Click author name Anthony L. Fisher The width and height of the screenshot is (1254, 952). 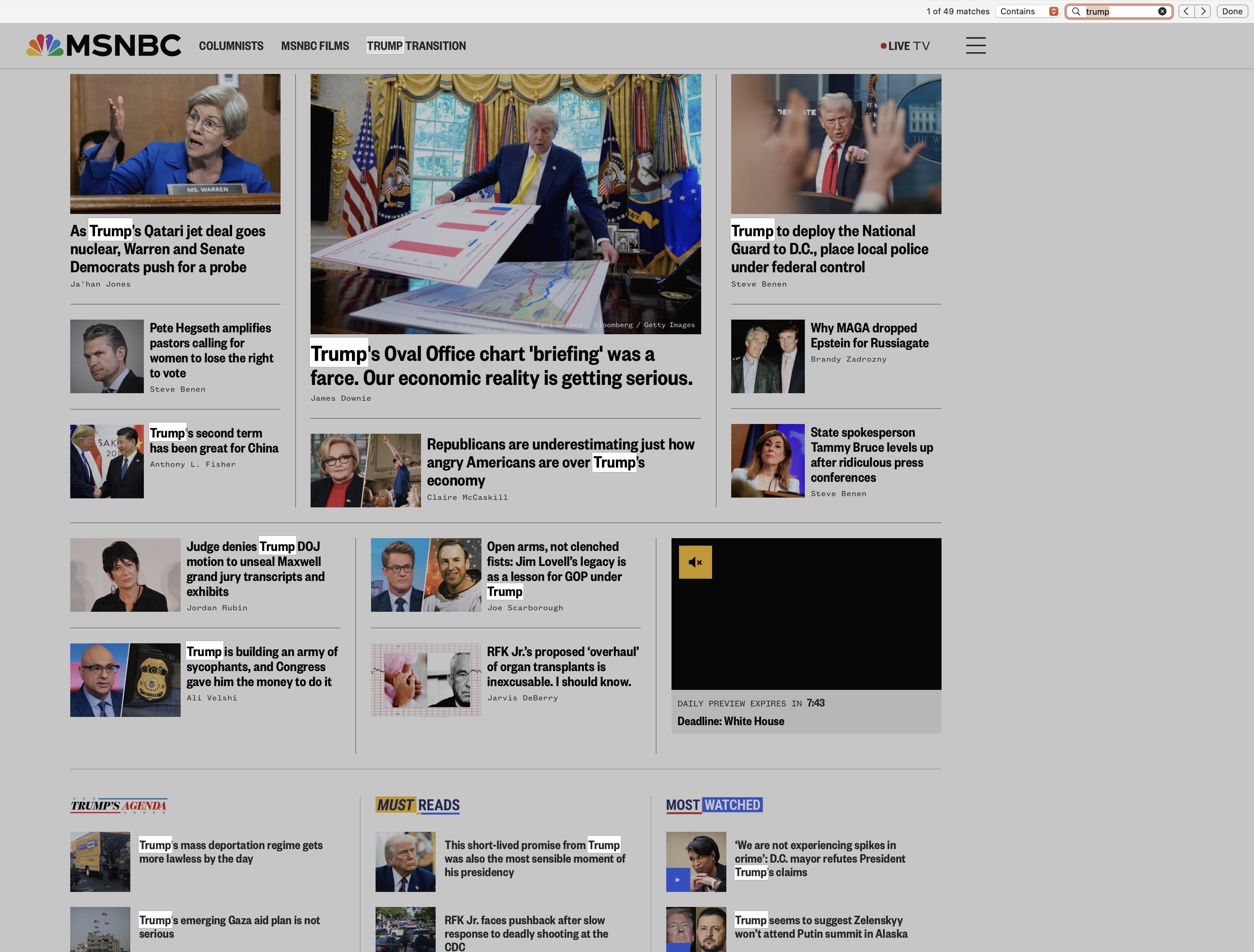pyautogui.click(x=193, y=465)
